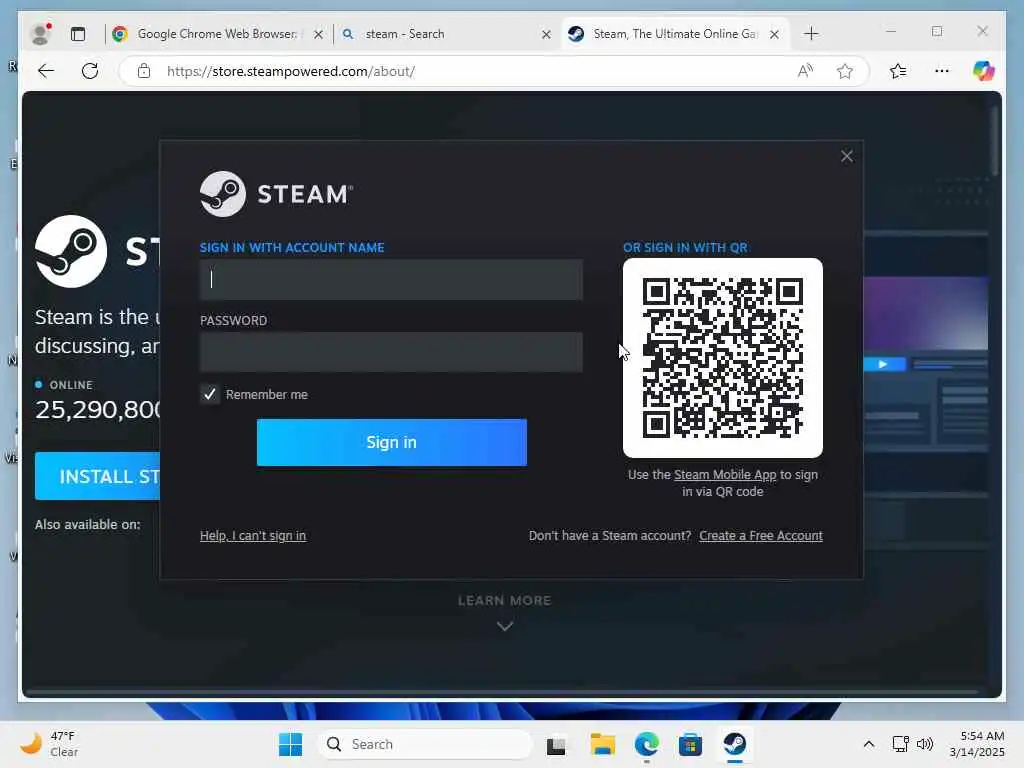The height and width of the screenshot is (768, 1024).
Task: Focus the account name input field
Action: coord(391,280)
